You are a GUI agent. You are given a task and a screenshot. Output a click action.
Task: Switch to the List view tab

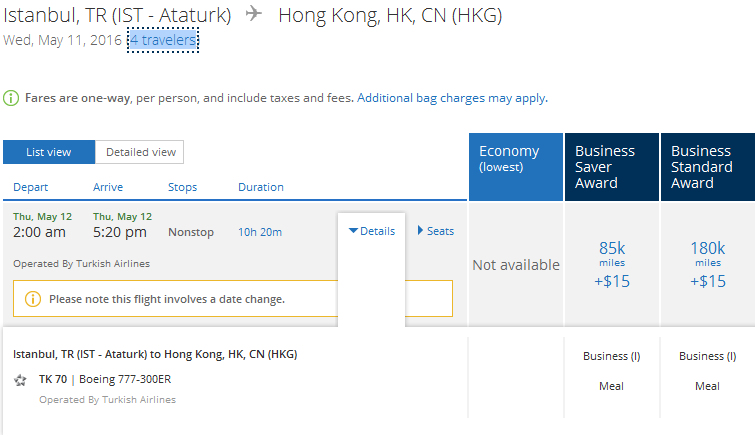tap(48, 152)
